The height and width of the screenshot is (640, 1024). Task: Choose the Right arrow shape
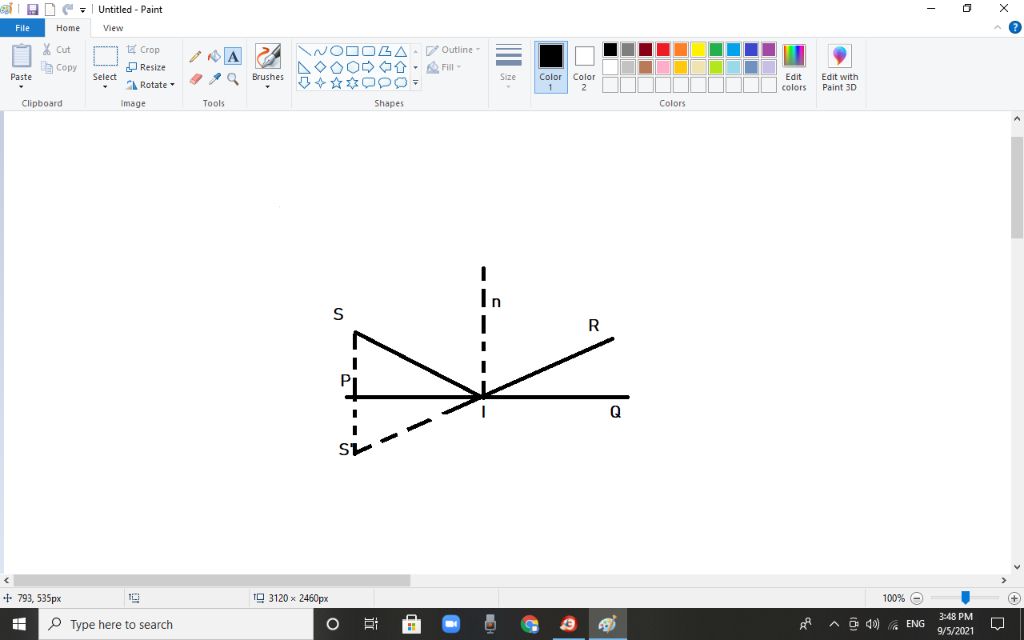coord(368,67)
